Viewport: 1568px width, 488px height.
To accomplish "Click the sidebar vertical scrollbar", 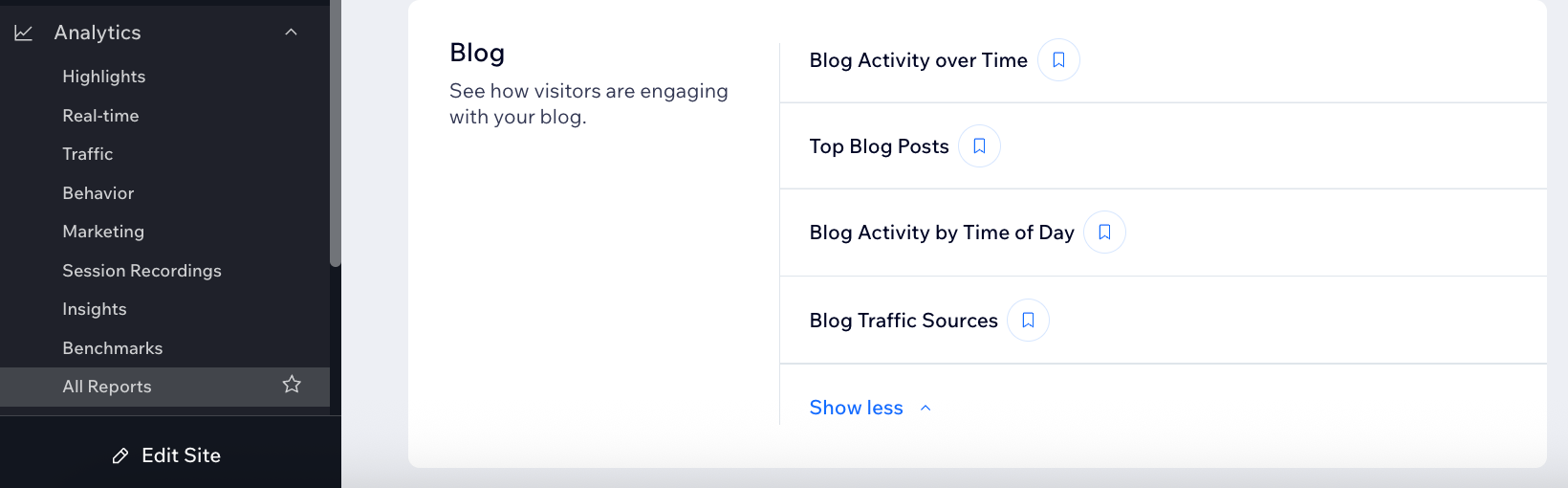I will coord(335,134).
